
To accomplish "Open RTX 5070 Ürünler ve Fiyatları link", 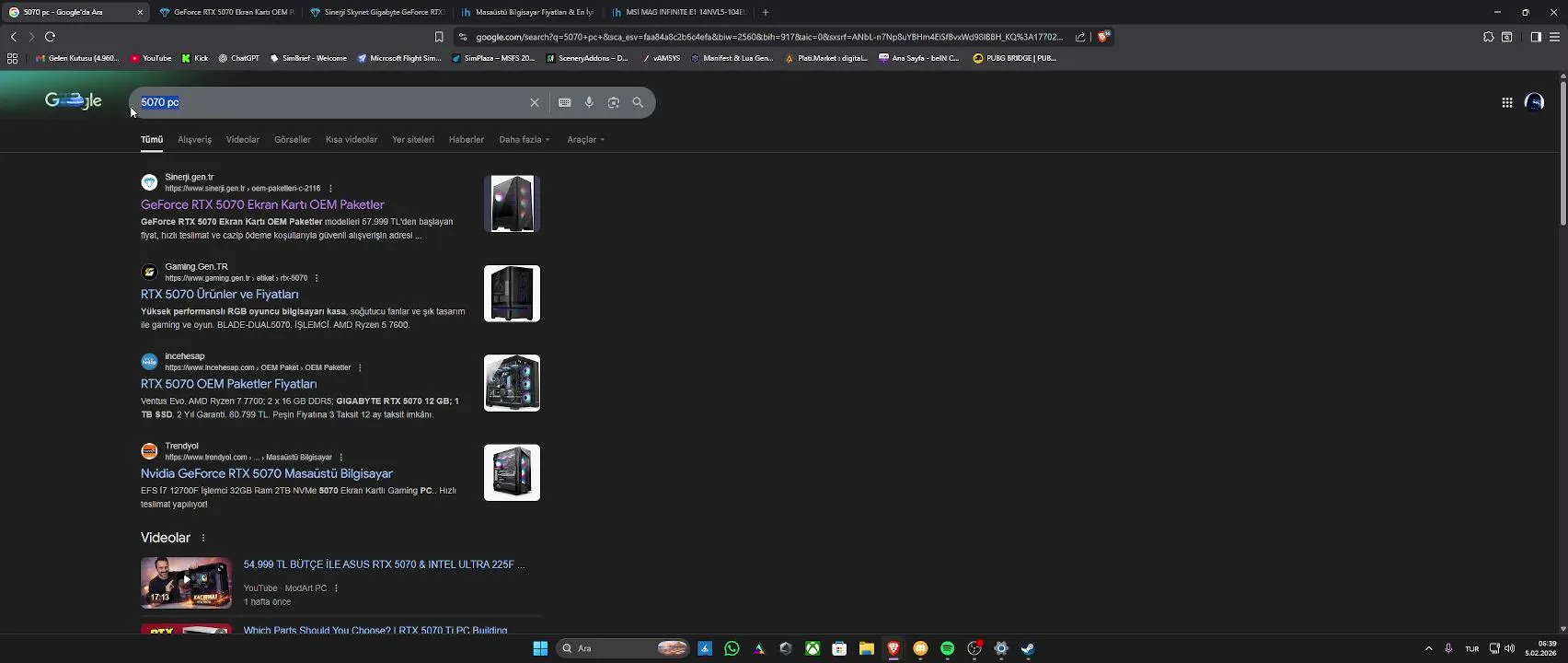I will [x=220, y=295].
